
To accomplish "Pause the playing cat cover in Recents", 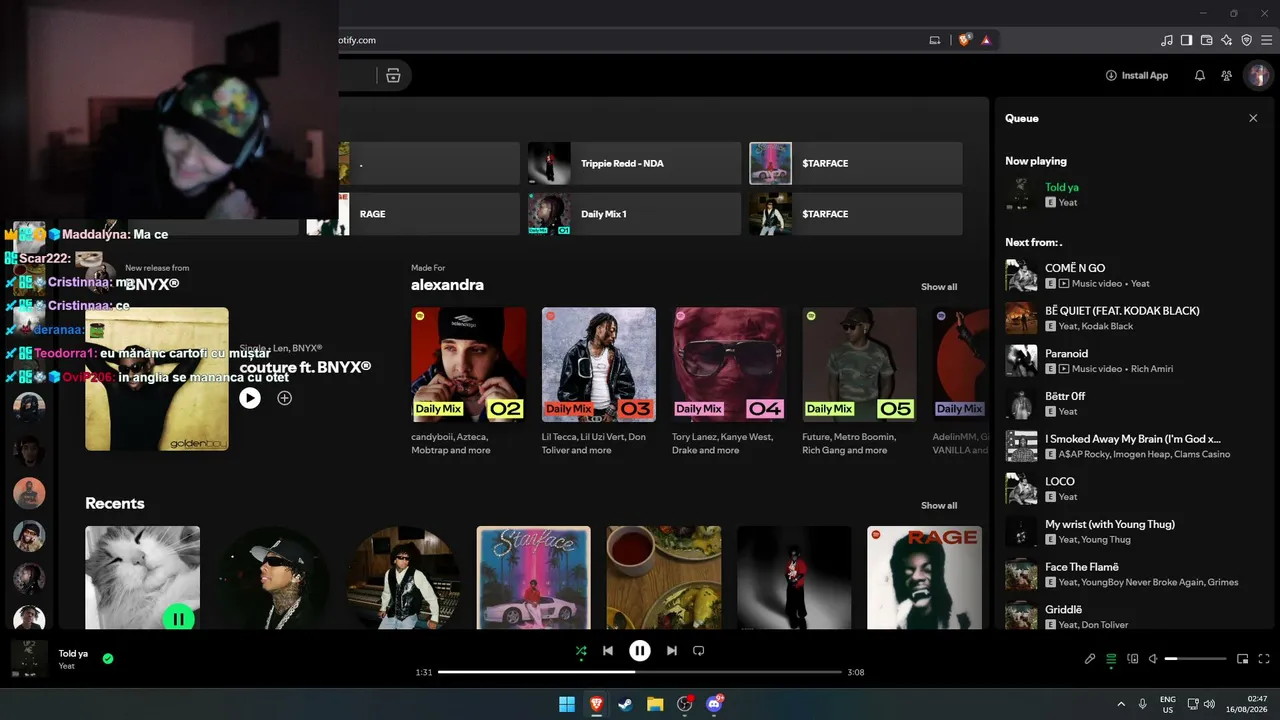I will pyautogui.click(x=178, y=619).
